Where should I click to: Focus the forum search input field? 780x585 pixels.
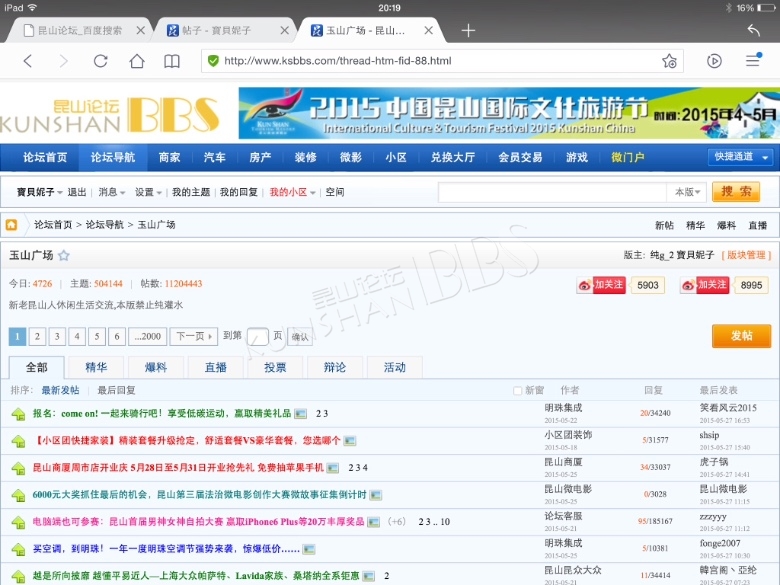(552, 192)
